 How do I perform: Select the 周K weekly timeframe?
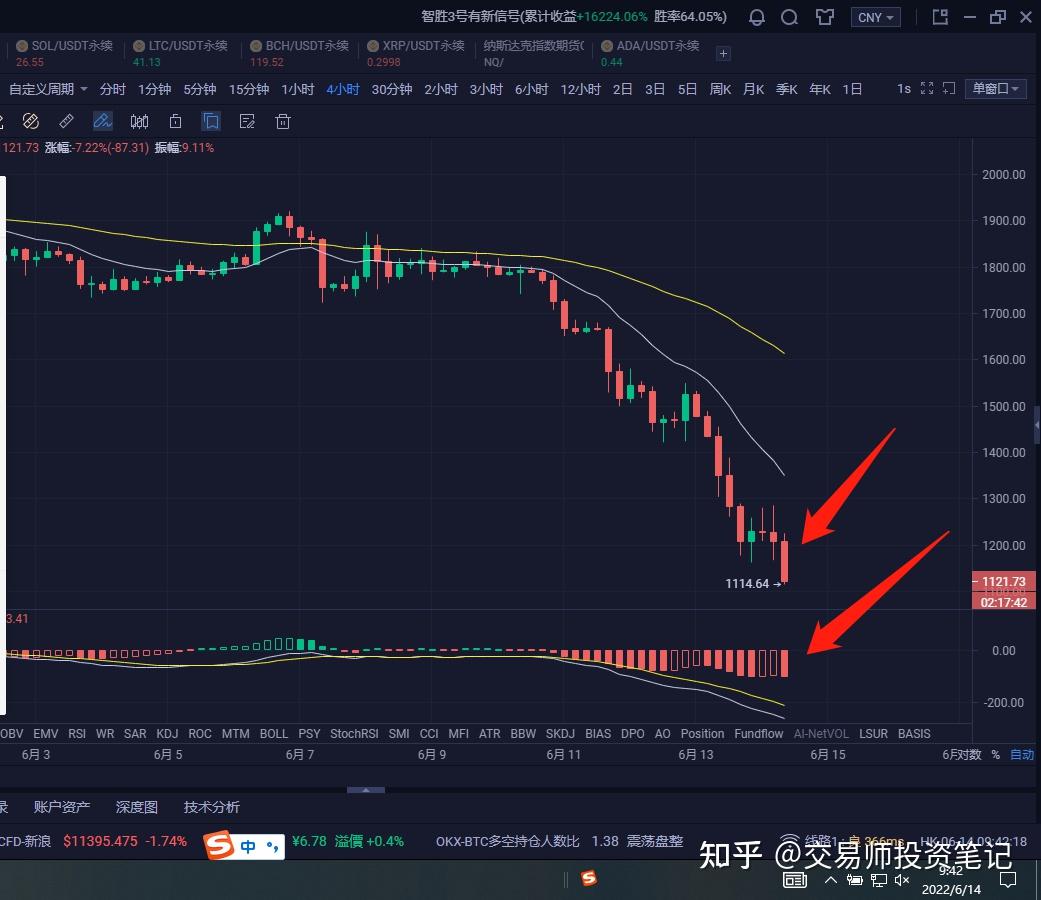point(720,89)
